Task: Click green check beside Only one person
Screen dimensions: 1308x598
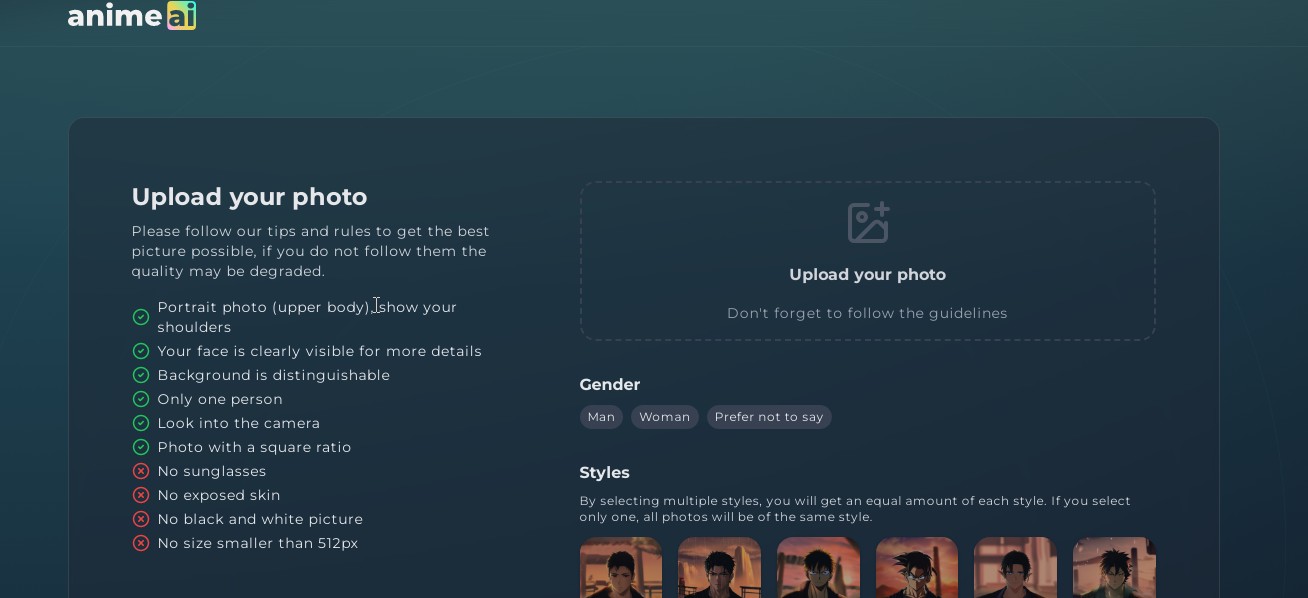Action: click(141, 399)
